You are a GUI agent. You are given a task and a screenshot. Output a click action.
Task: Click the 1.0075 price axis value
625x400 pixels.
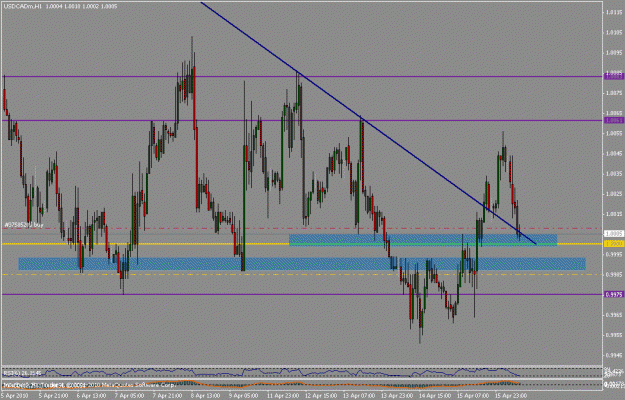click(613, 93)
